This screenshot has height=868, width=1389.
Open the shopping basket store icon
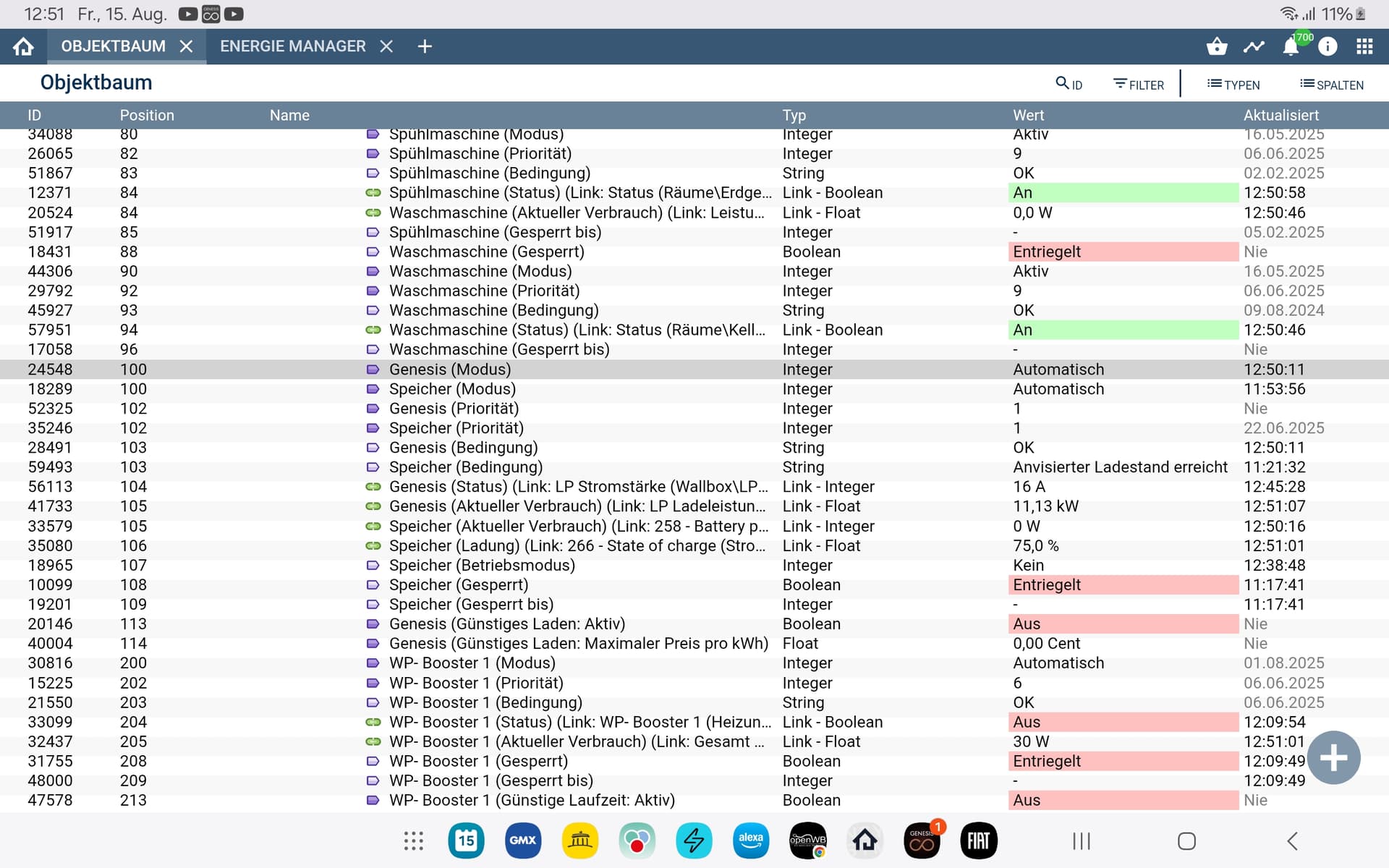pos(1217,46)
